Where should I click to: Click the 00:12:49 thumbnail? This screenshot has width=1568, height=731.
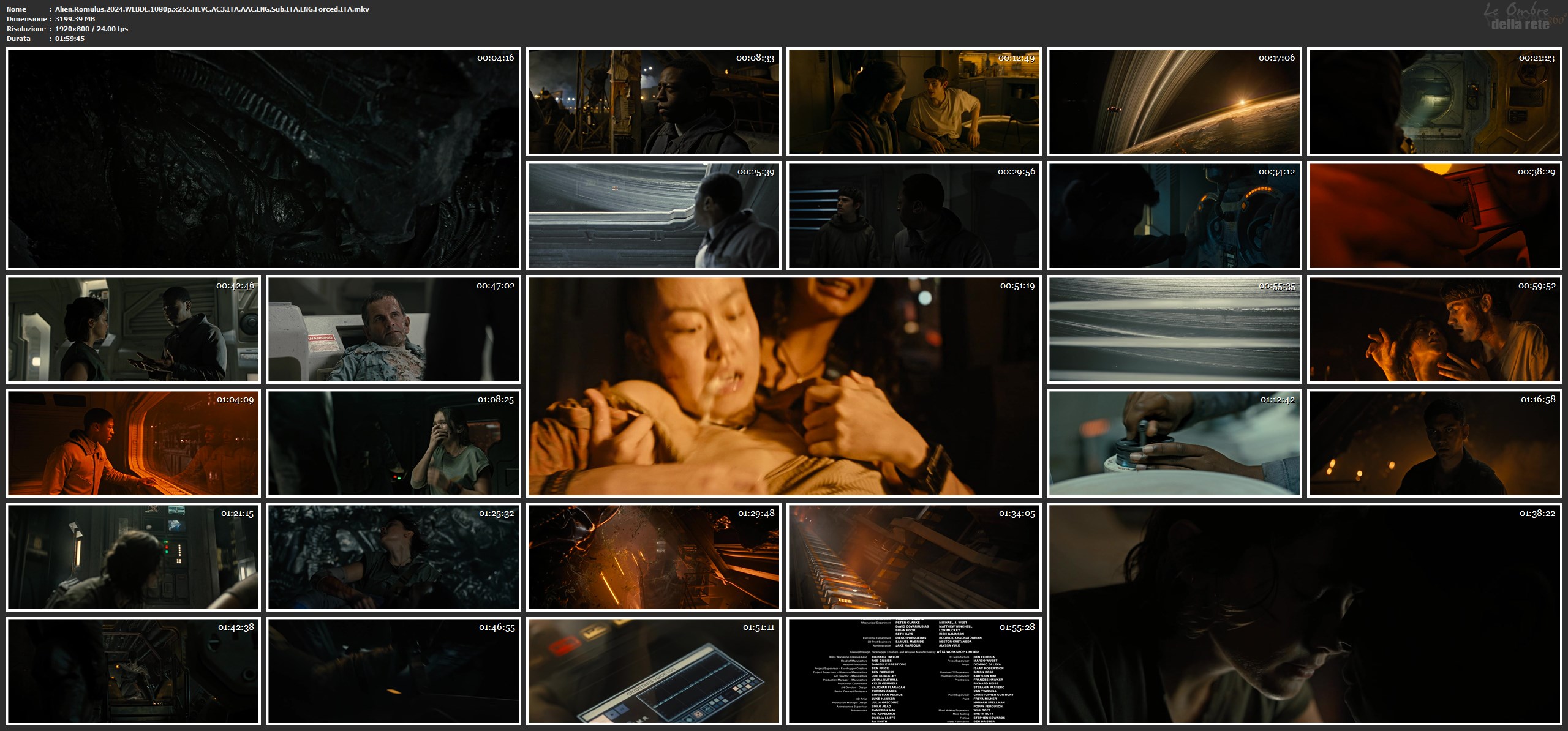pyautogui.click(x=914, y=102)
